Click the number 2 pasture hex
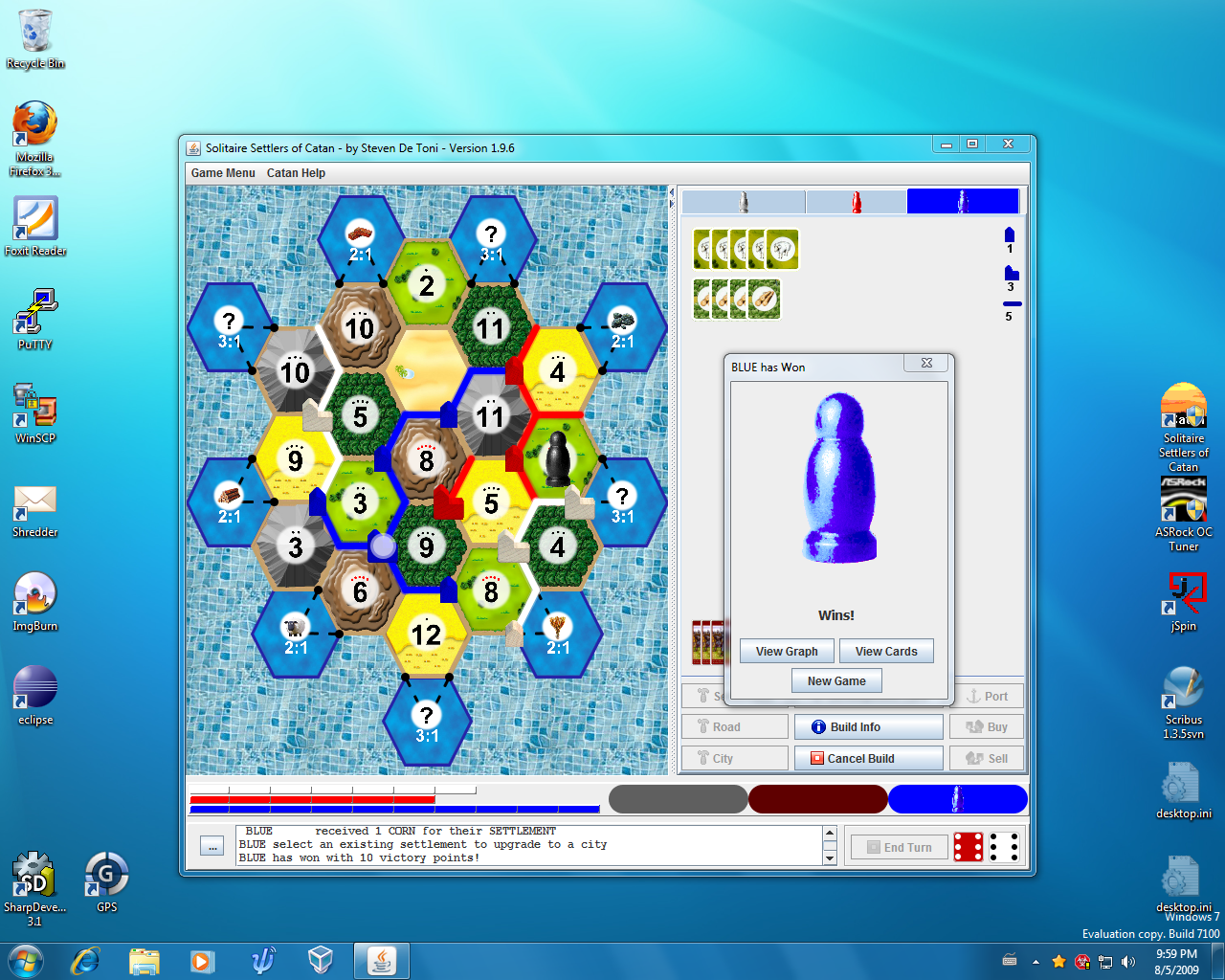The image size is (1225, 980). pos(426,284)
